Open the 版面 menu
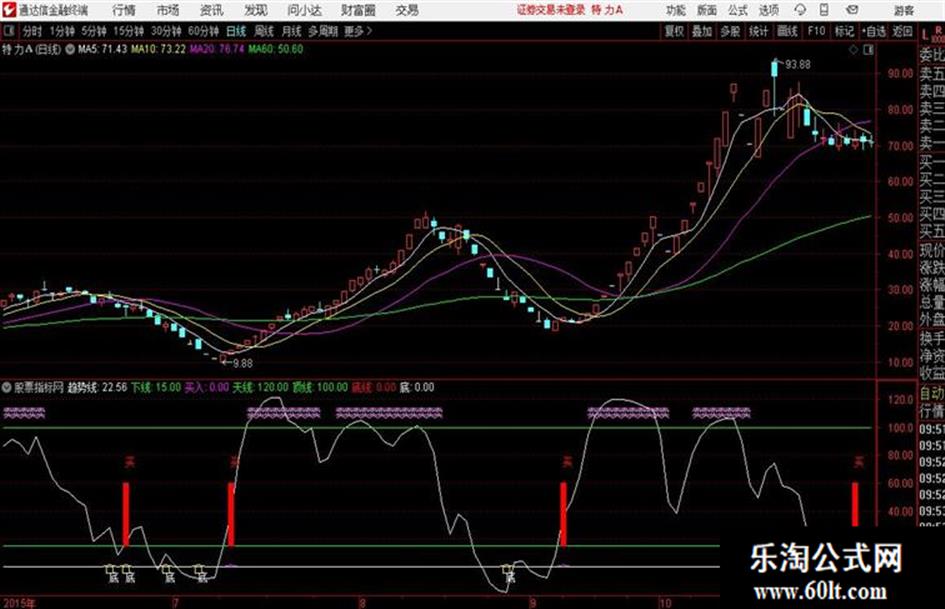 (x=706, y=10)
